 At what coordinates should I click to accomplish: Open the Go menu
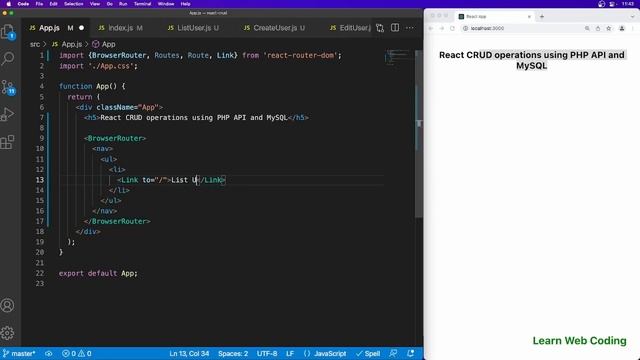[x=109, y=4]
